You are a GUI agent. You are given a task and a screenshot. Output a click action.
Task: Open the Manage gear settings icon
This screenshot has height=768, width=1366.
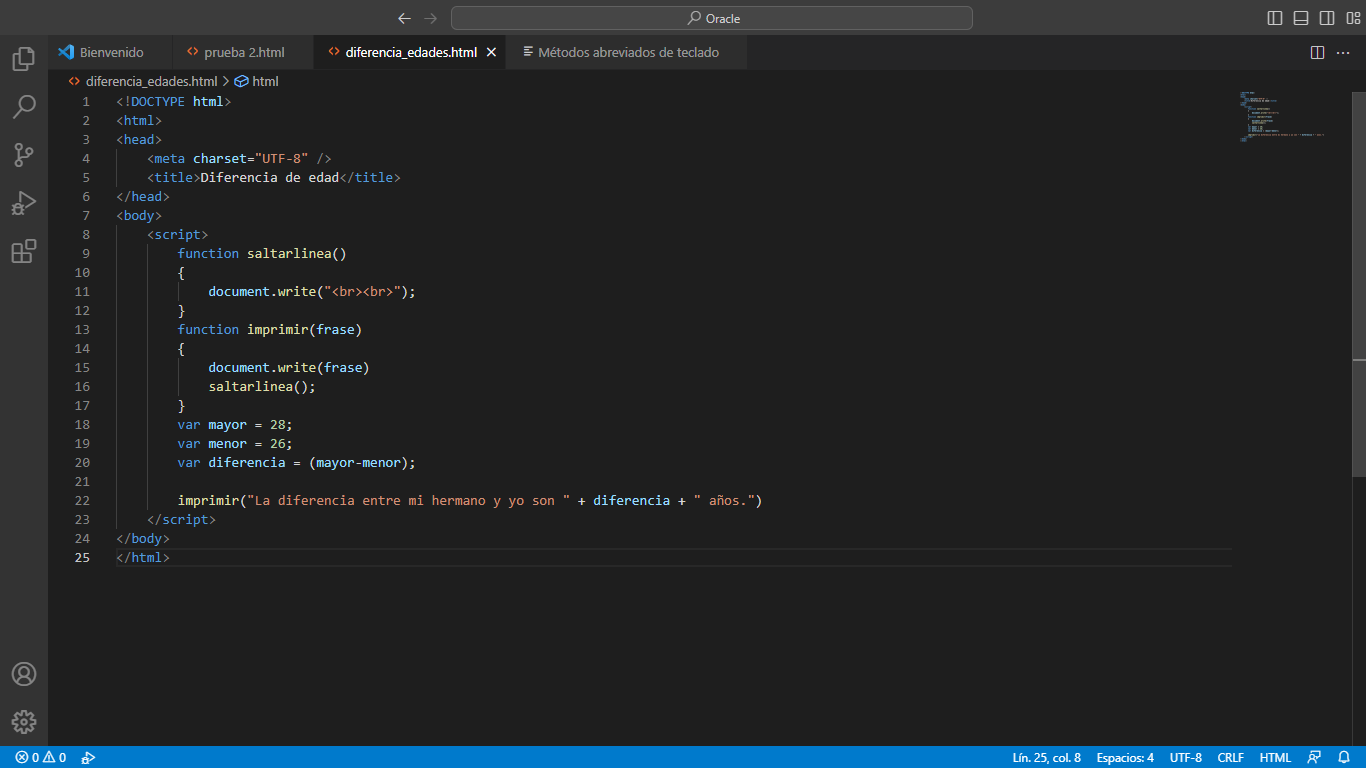pos(24,722)
